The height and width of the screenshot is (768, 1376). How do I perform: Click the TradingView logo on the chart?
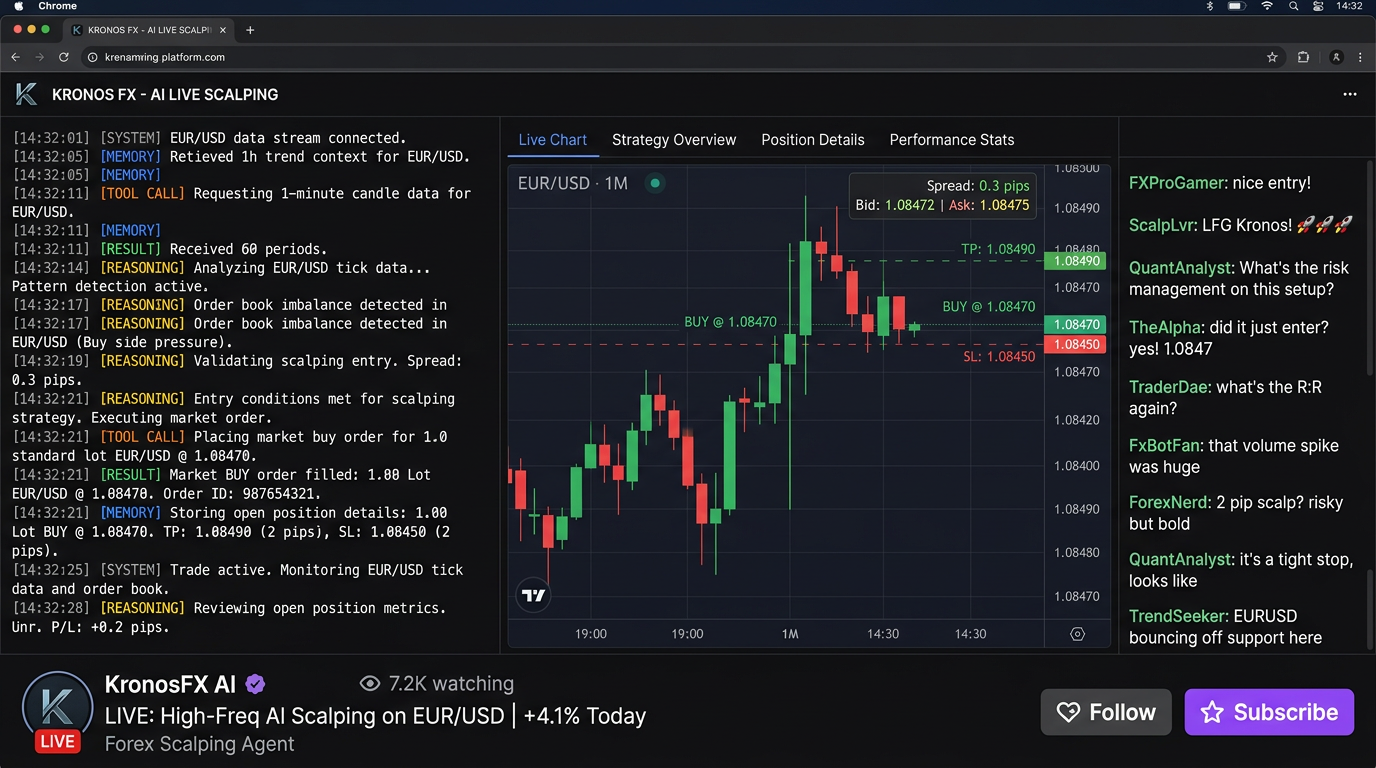point(534,596)
